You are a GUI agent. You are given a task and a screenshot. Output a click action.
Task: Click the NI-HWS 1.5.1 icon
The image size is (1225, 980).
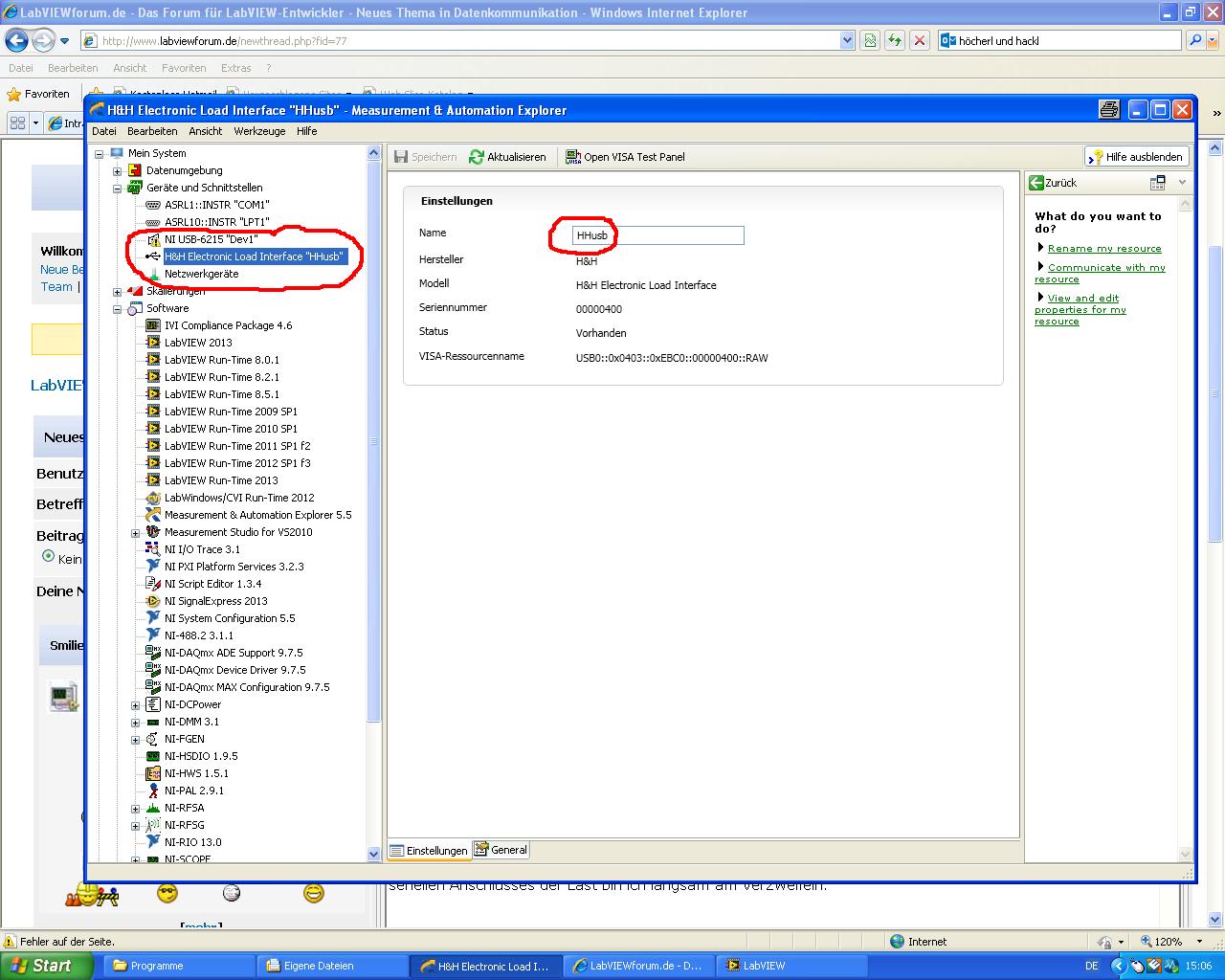point(153,773)
